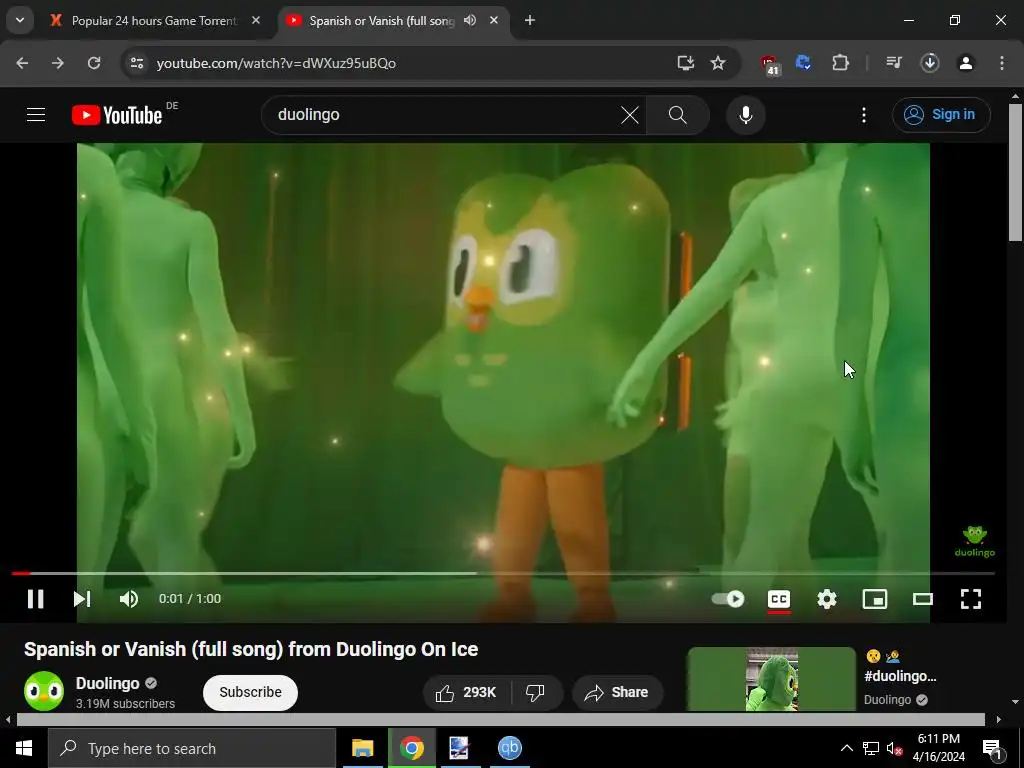This screenshot has width=1024, height=768.
Task: Click the address bar URL
Action: pyautogui.click(x=276, y=63)
